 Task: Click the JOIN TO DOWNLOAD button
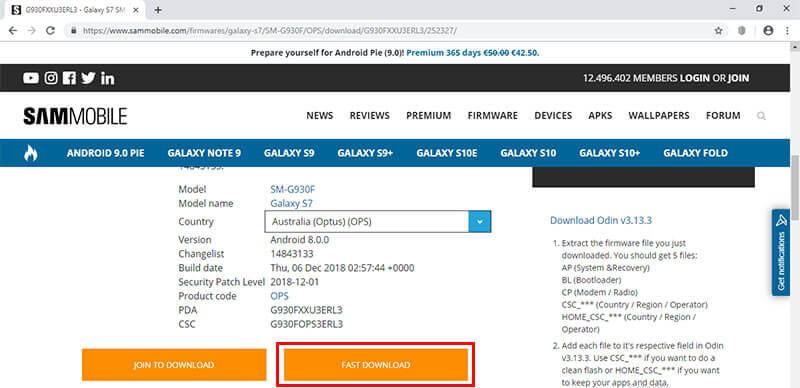pyautogui.click(x=174, y=365)
